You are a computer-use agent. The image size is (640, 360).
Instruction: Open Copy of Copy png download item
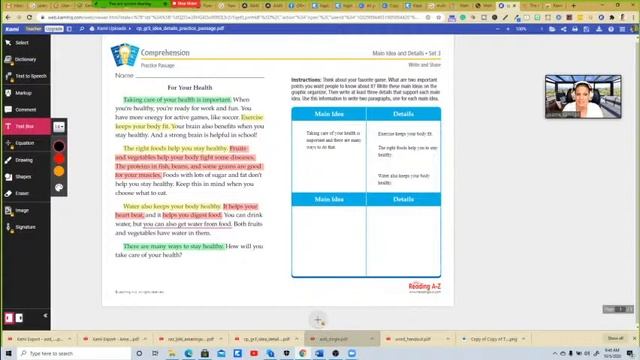tap(493, 339)
